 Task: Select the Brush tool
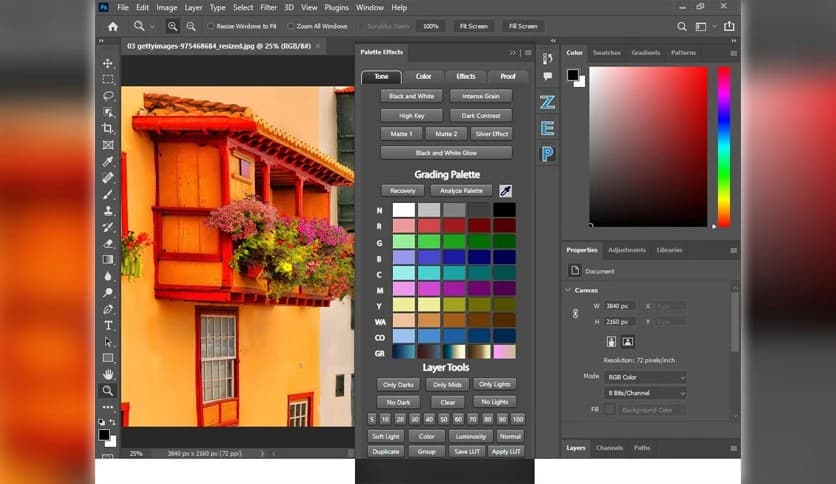tap(108, 195)
